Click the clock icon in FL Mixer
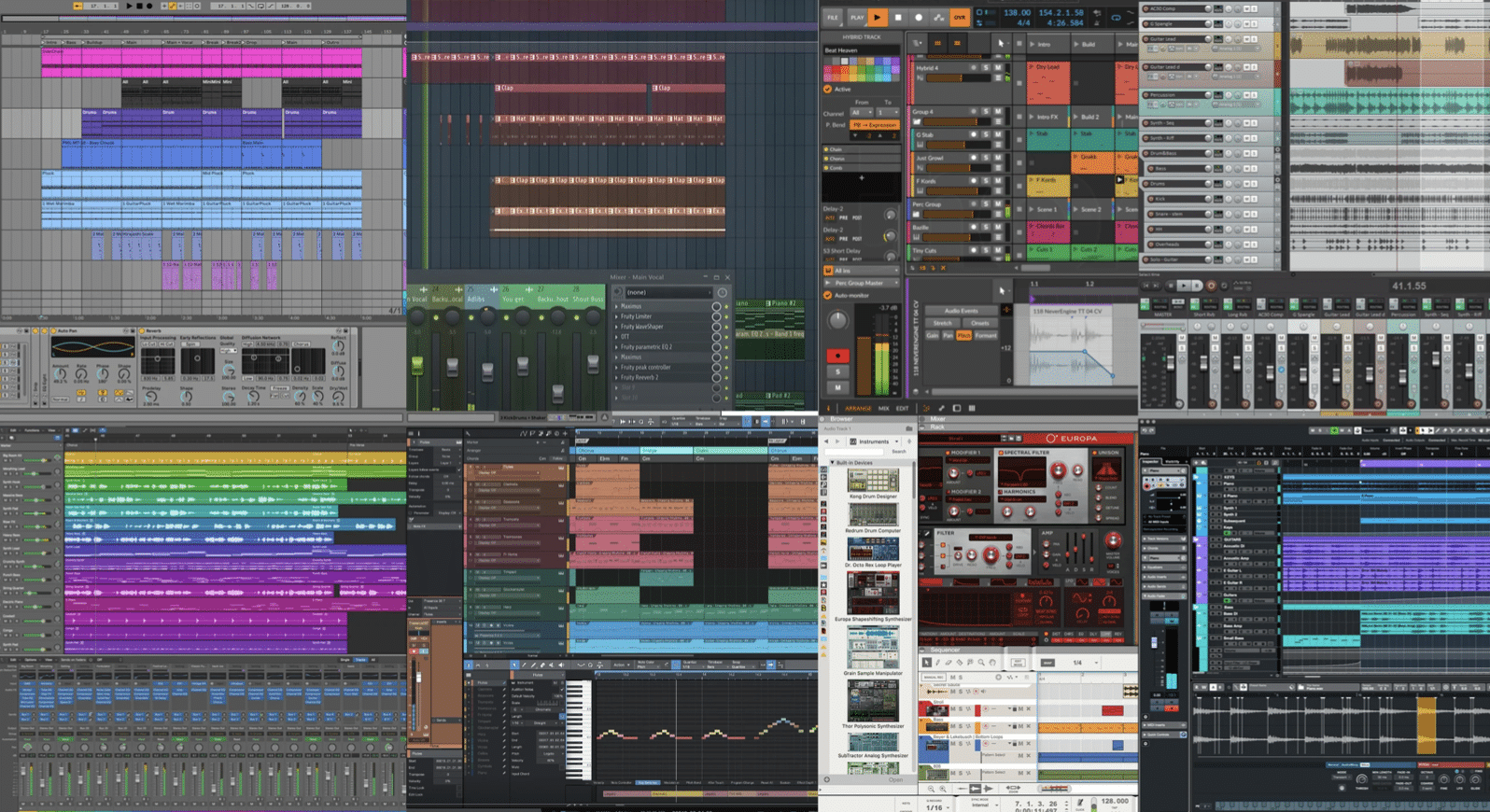Screen dimensions: 1490x812 pos(722,292)
